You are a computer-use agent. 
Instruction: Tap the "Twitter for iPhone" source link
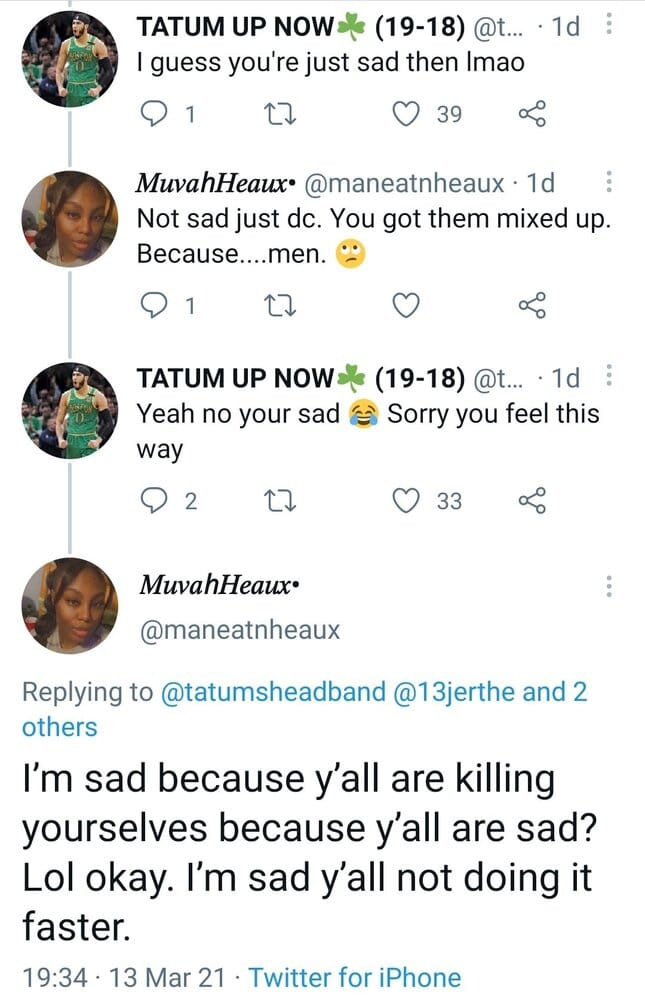coord(355,977)
